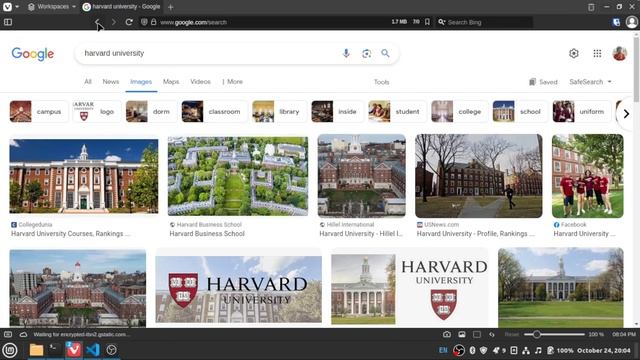Search by image with Google Lens icon
Screen dimensions: 640x360
pos(366,53)
